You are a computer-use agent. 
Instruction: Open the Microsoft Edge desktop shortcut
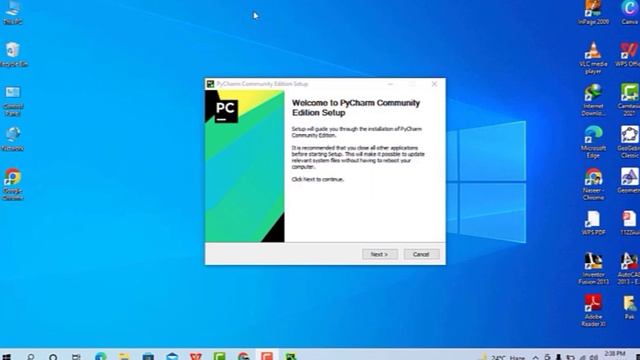point(593,142)
